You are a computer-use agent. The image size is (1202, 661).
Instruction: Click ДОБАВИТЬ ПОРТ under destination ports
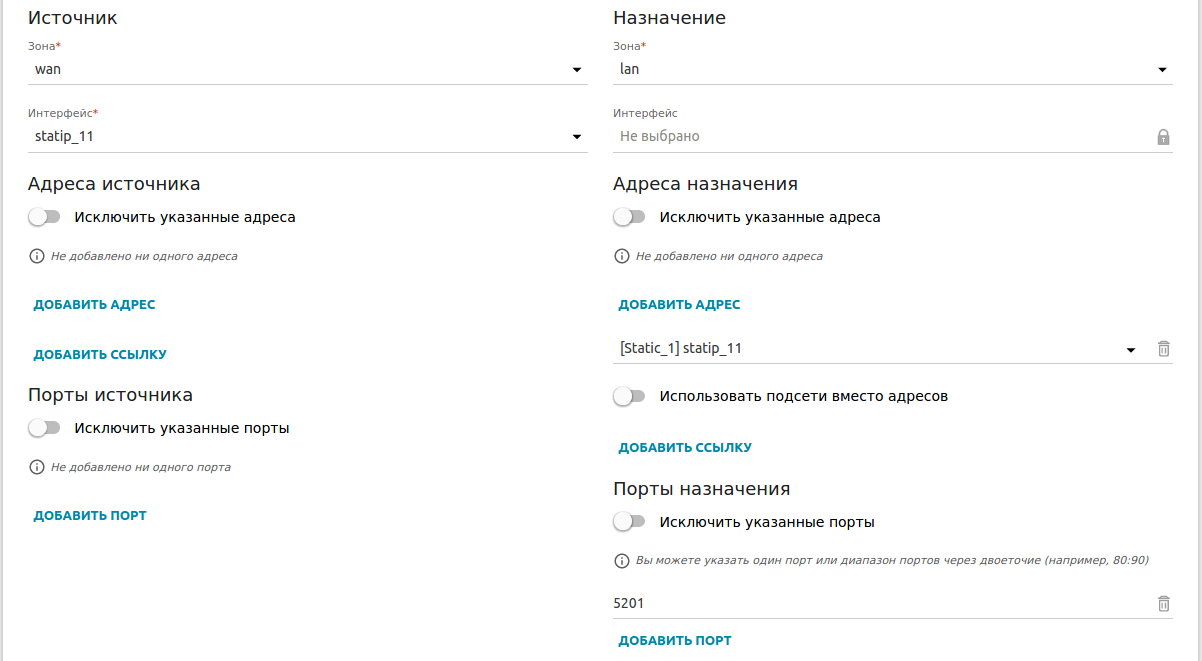click(x=675, y=641)
